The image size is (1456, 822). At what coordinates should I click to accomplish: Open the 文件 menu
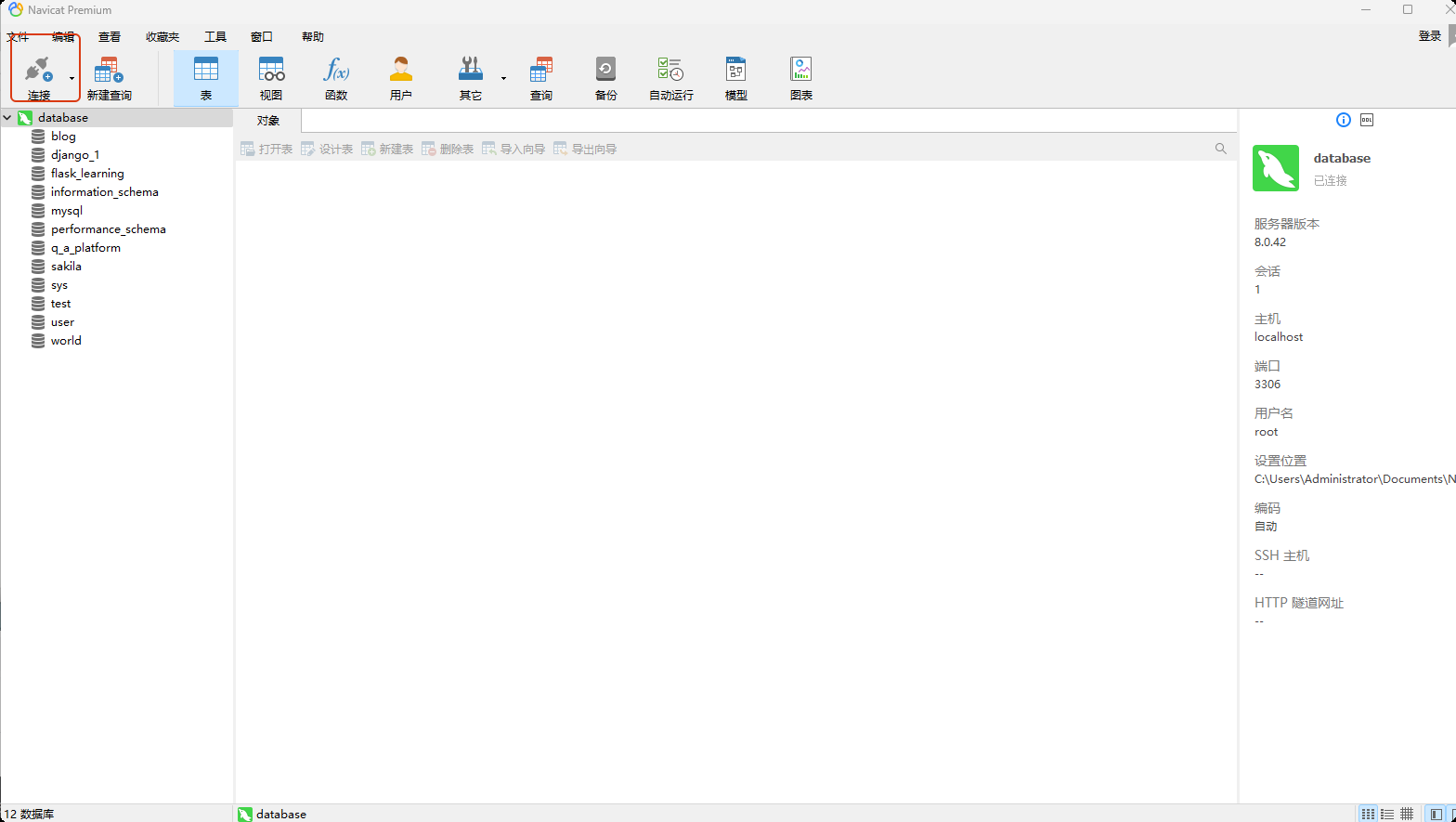coord(18,37)
